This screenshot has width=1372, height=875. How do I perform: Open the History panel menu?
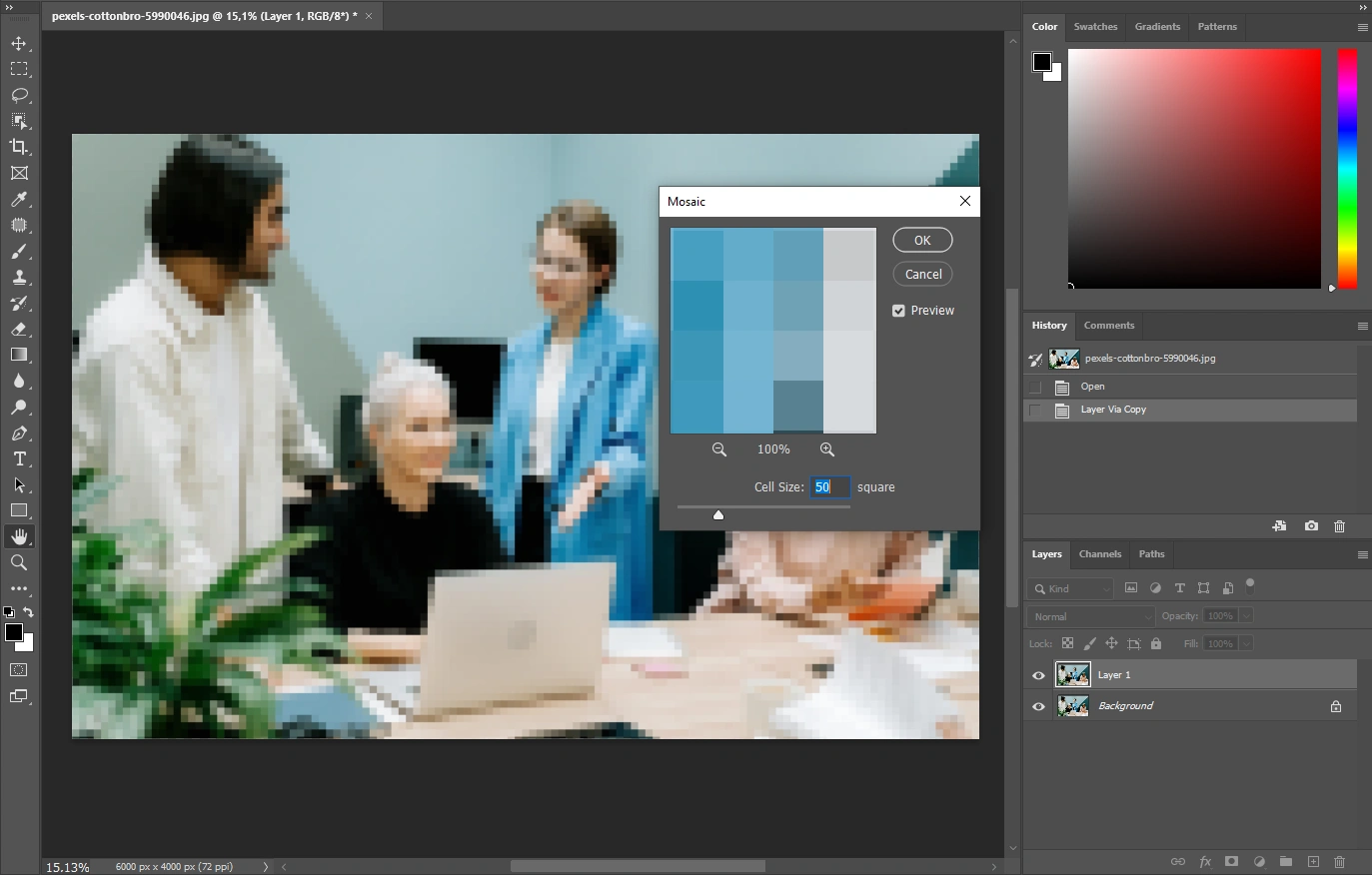tap(1362, 326)
